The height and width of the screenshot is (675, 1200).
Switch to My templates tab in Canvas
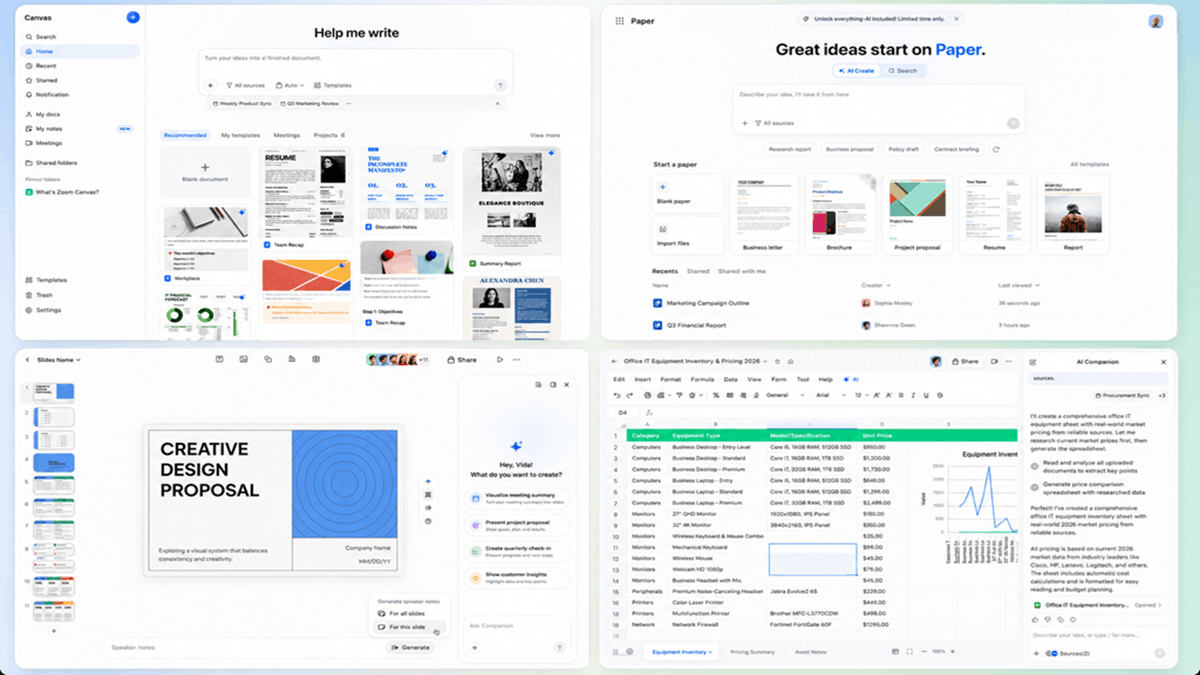pyautogui.click(x=240, y=135)
